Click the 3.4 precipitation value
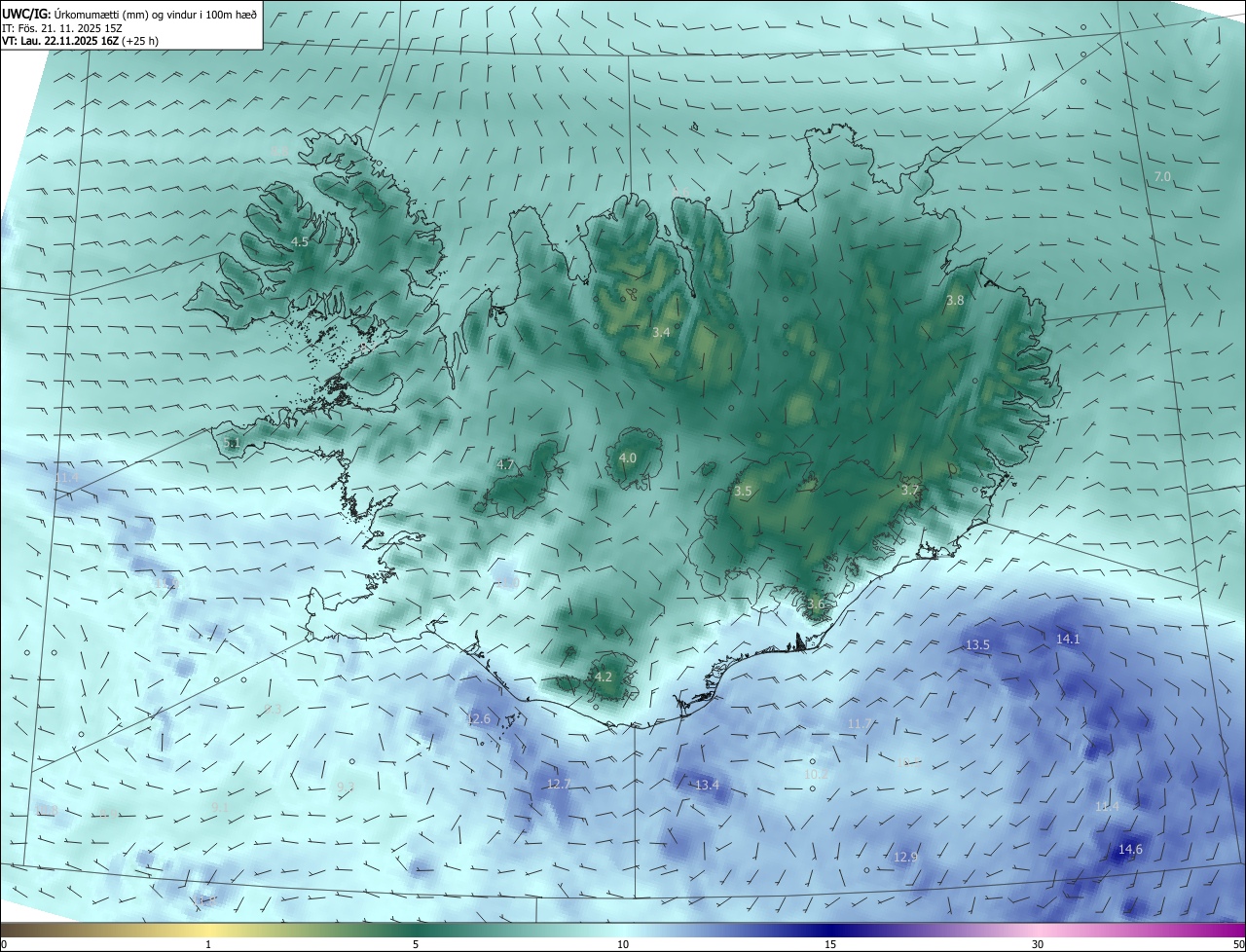 click(661, 333)
